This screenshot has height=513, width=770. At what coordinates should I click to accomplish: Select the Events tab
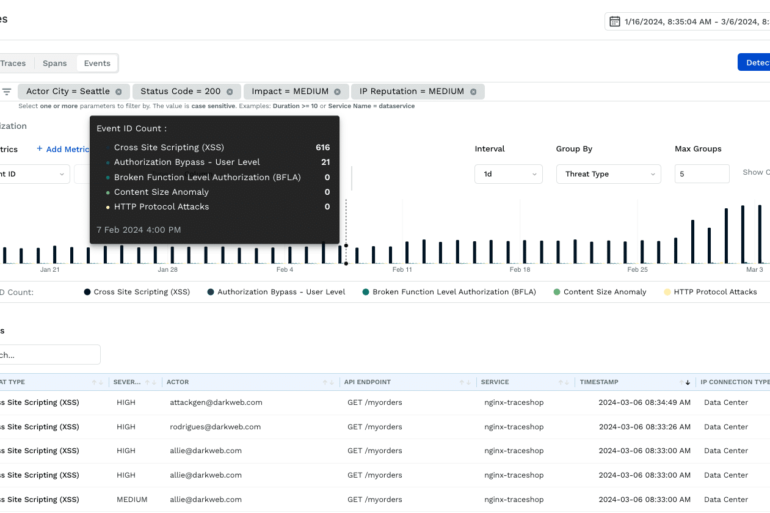click(x=97, y=63)
